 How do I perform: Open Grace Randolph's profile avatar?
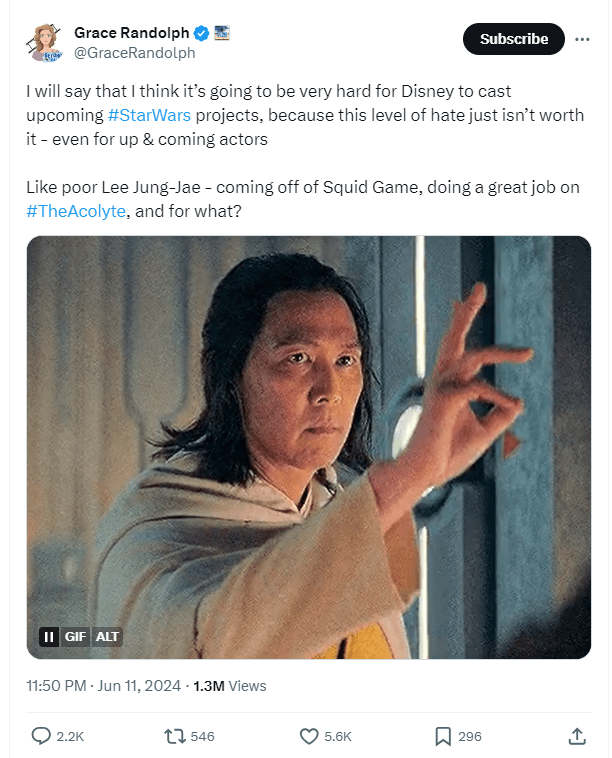click(x=45, y=43)
